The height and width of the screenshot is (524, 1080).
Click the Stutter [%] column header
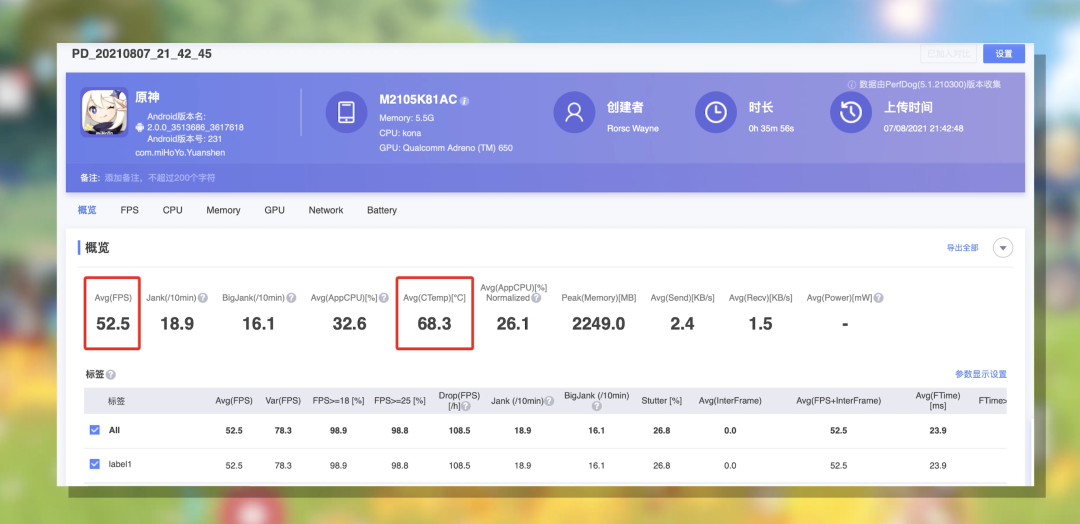[661, 401]
